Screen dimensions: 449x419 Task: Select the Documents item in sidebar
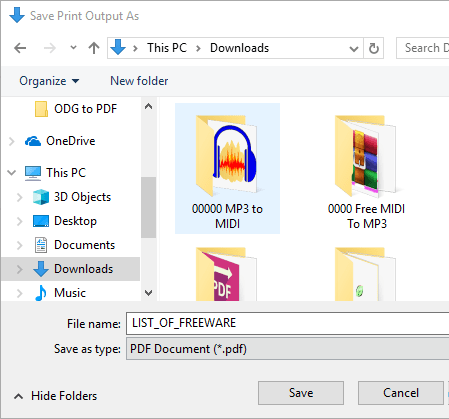(84, 245)
